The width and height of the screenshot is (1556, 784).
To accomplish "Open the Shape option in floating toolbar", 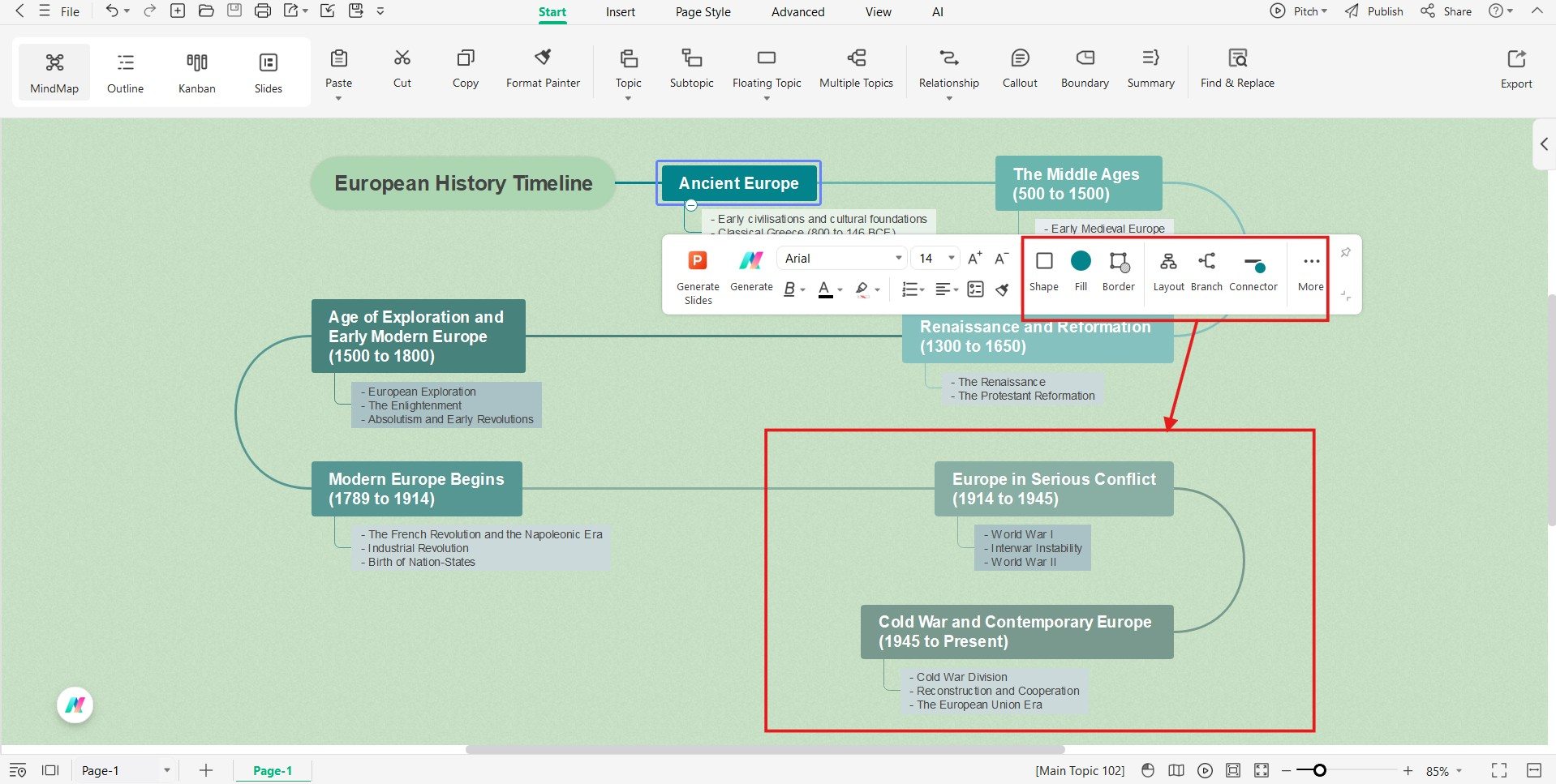I will click(x=1044, y=271).
